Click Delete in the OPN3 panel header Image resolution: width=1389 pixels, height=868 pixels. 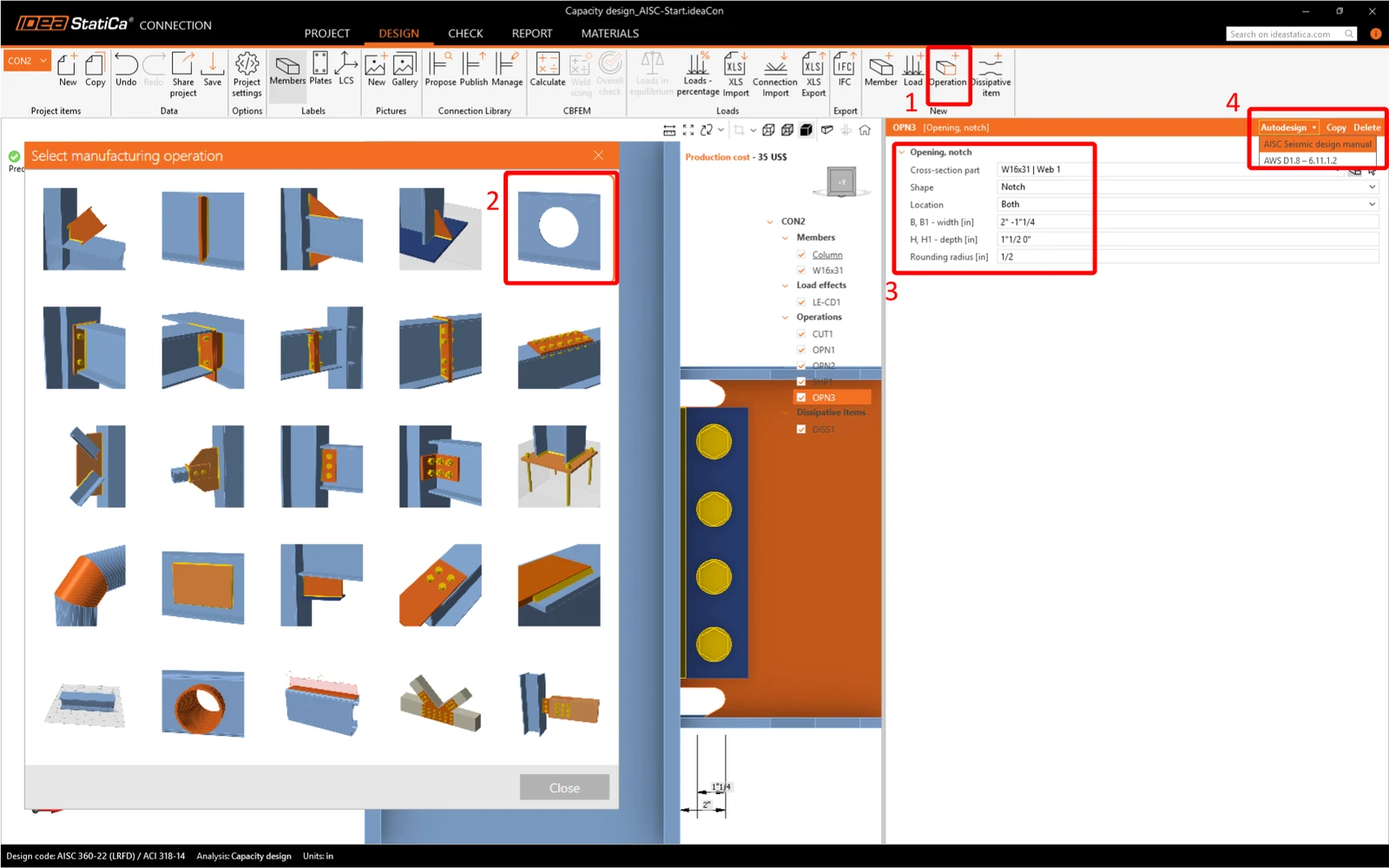pyautogui.click(x=1366, y=128)
